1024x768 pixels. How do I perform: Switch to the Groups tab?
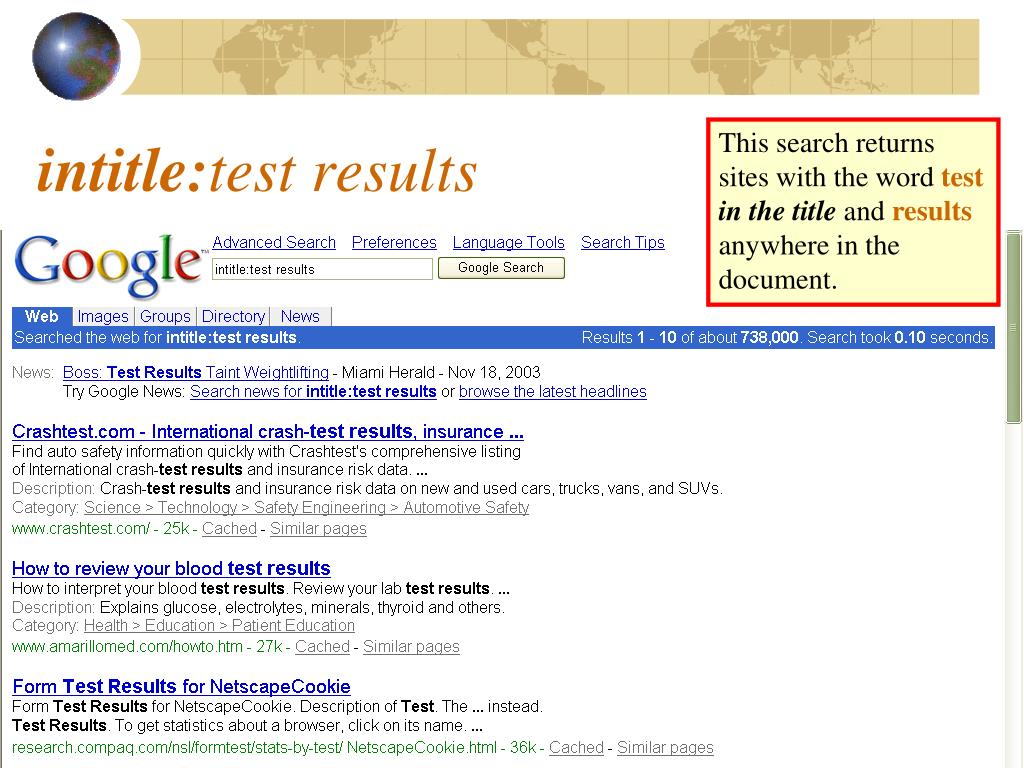pos(165,316)
